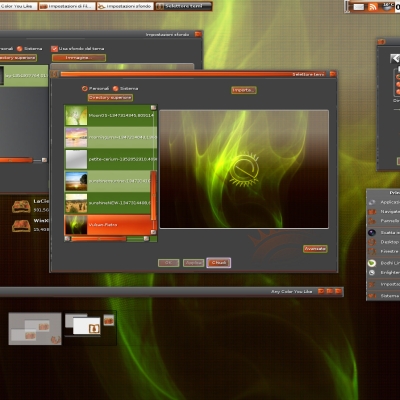Click the Applica button
Screen dimensions: 400x400
(x=193, y=263)
